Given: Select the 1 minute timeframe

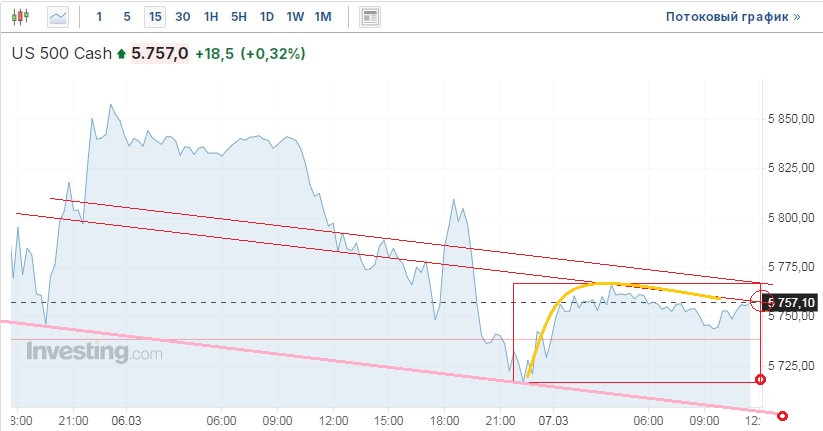Looking at the screenshot, I should pyautogui.click(x=99, y=17).
